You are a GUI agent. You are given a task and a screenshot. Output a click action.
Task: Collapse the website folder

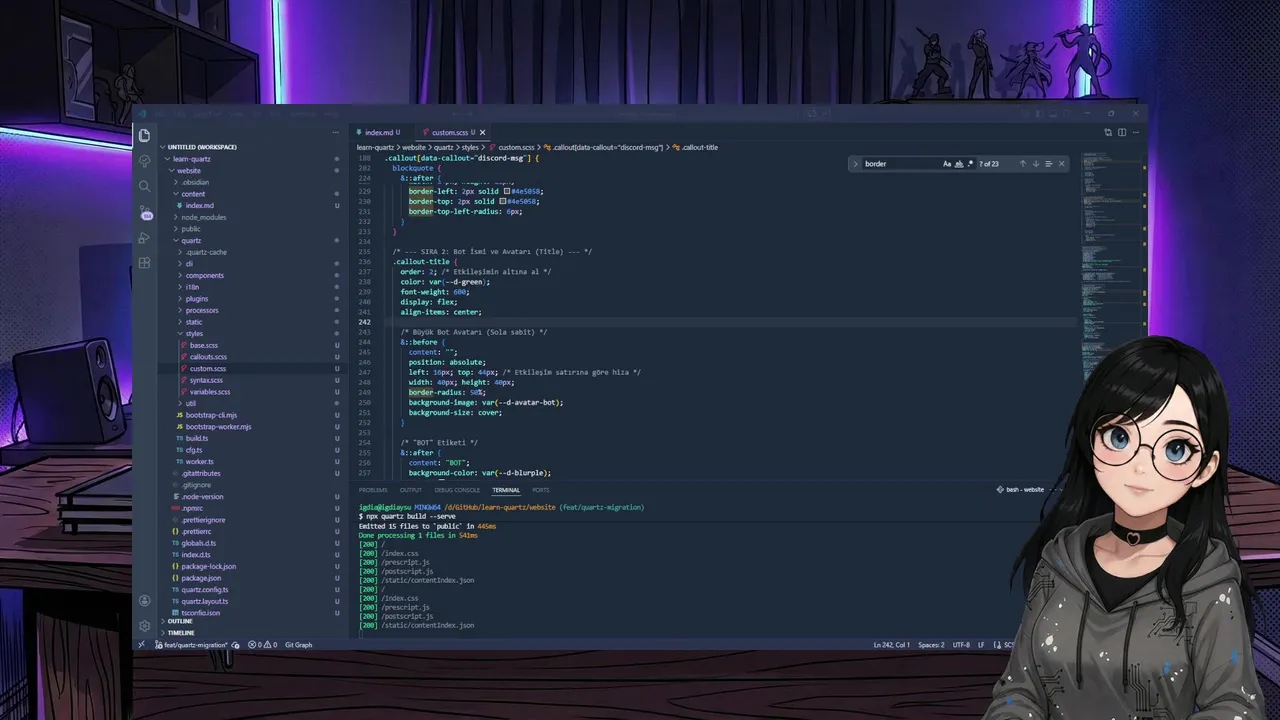tap(189, 171)
